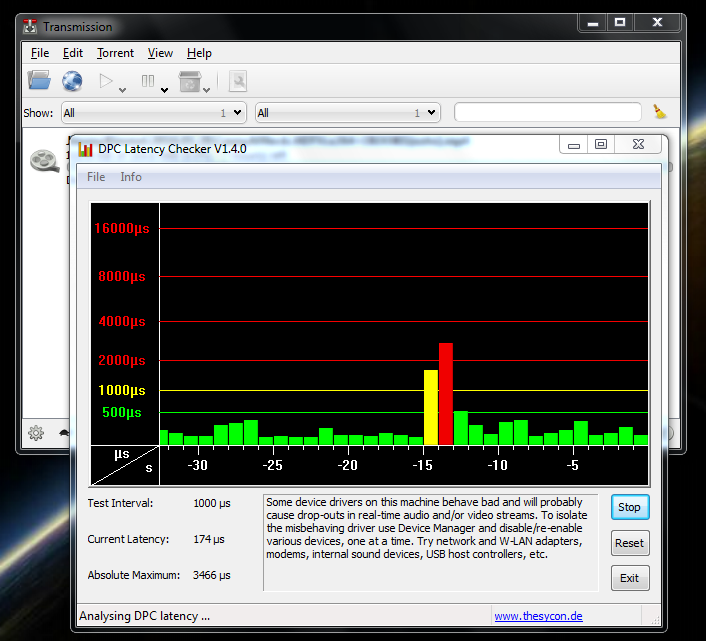Click the Exit button
Viewport: 706px width, 641px height.
630,578
